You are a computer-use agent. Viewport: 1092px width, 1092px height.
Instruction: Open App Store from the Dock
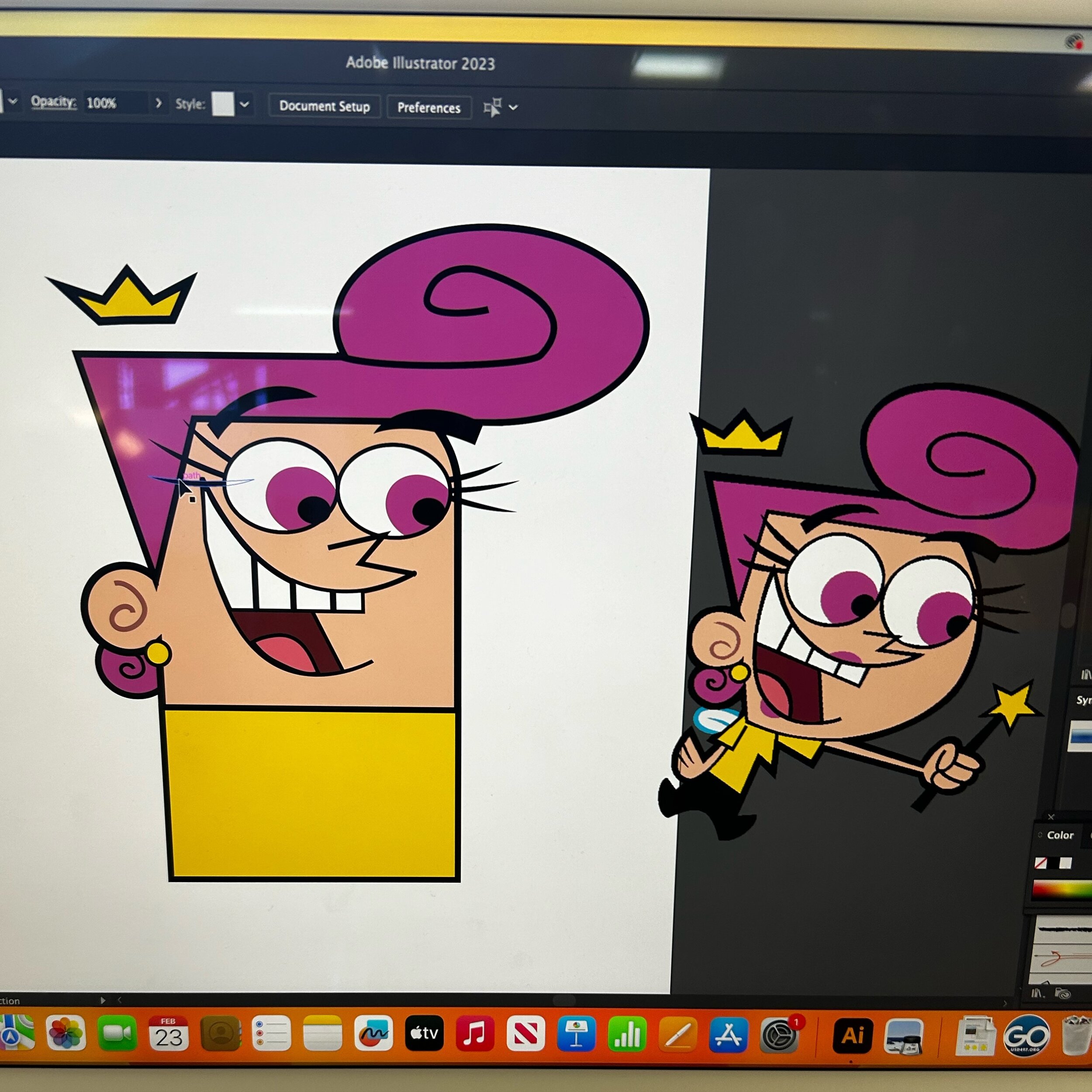(x=729, y=1035)
